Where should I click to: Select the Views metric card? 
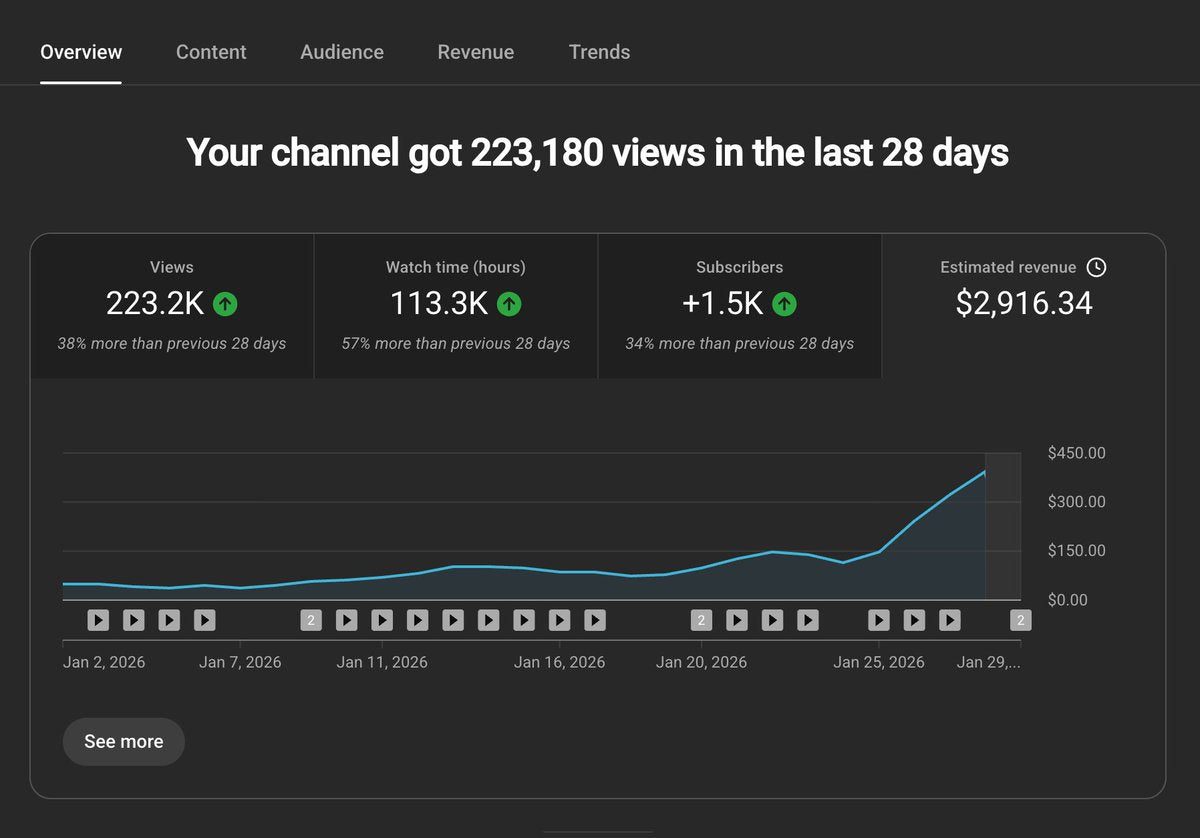coord(171,306)
